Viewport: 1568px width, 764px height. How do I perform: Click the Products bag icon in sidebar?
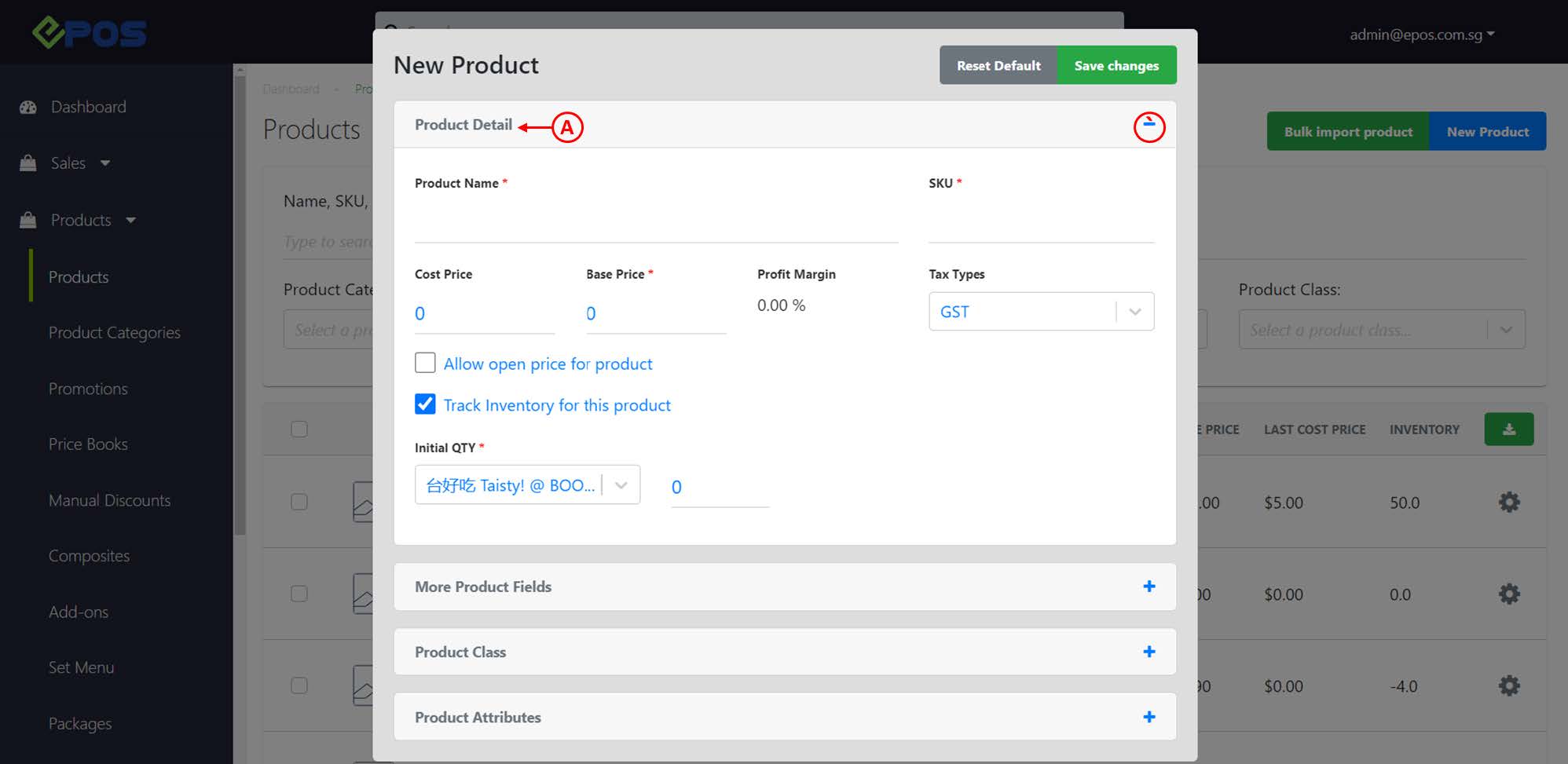click(28, 220)
